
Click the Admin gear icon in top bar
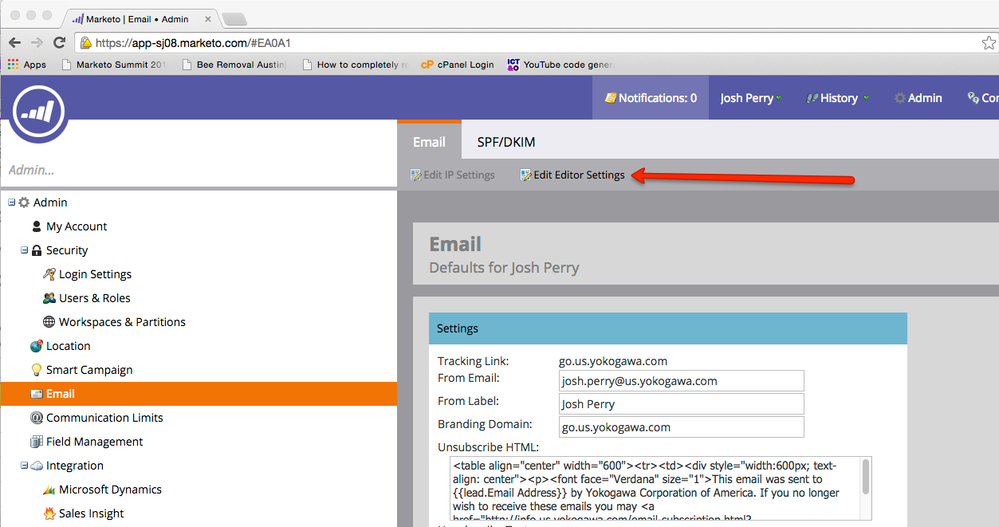900,98
